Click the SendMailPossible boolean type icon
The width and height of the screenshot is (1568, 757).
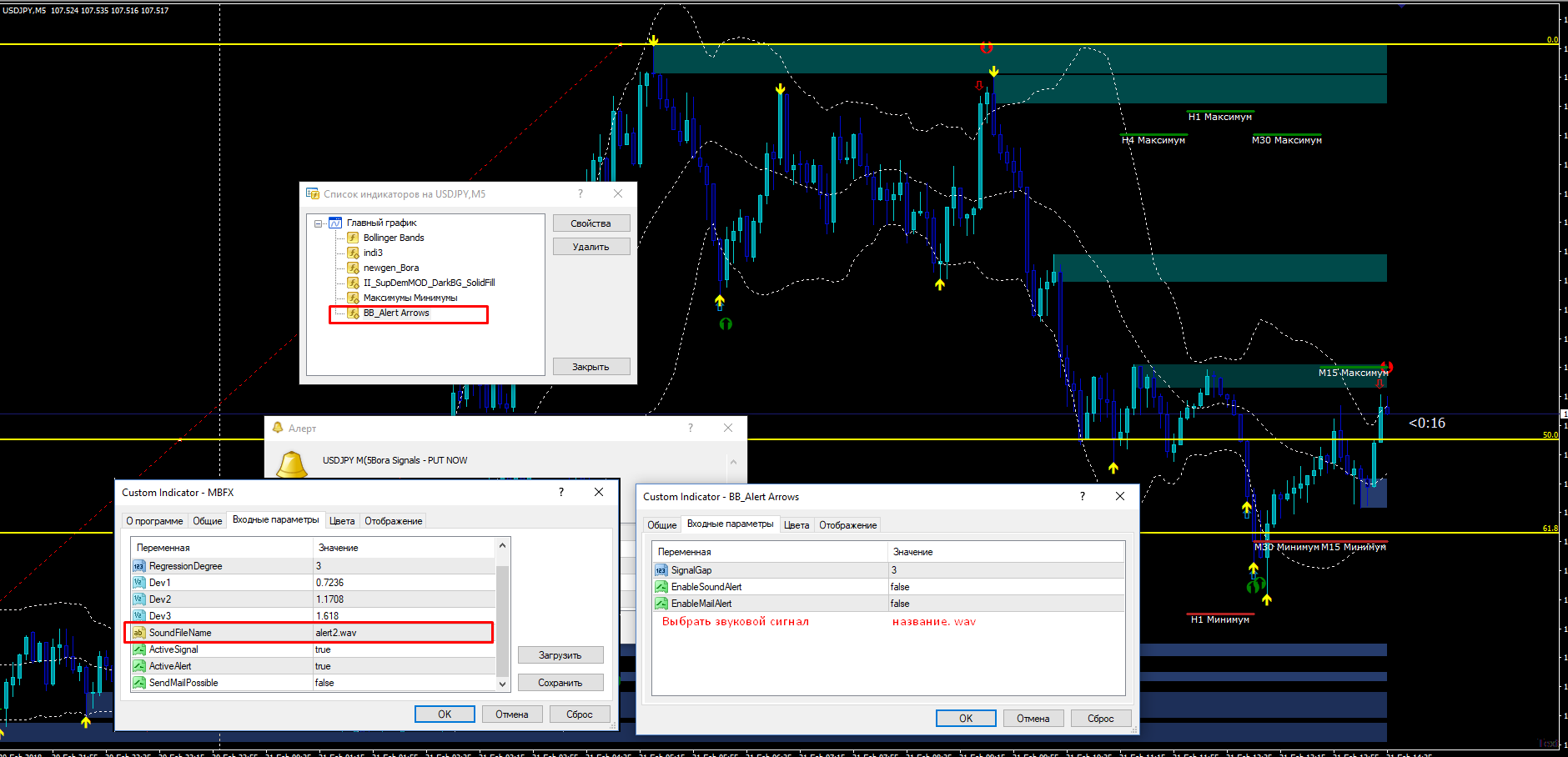coord(139,683)
